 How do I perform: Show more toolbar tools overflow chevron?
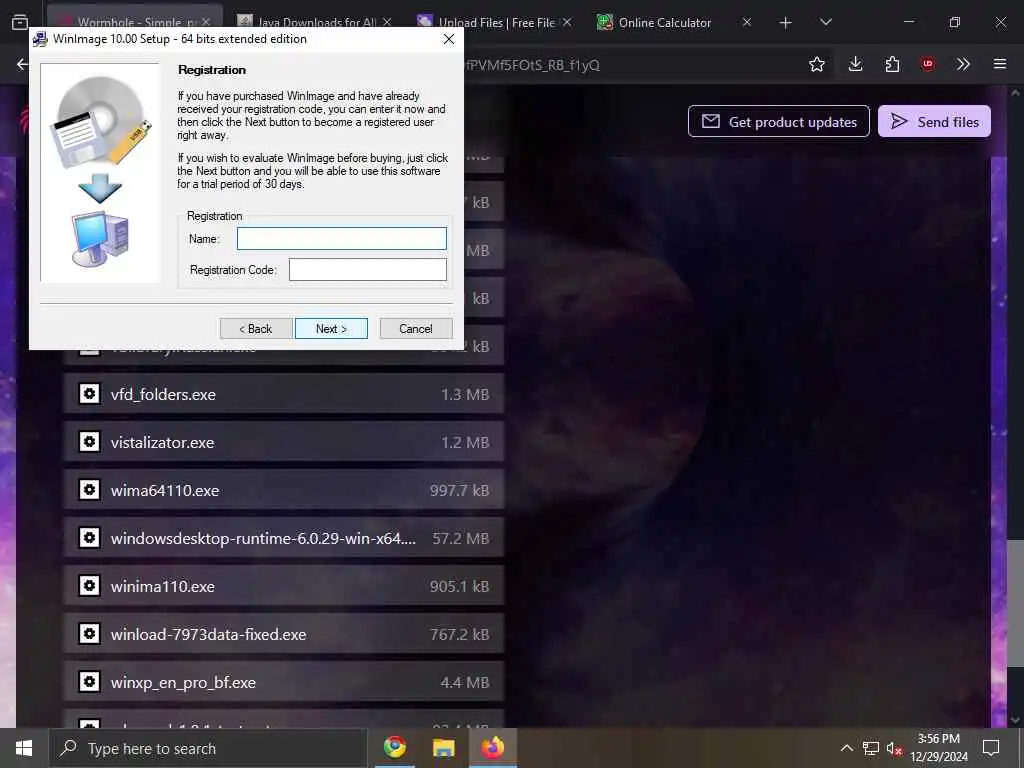coord(963,64)
